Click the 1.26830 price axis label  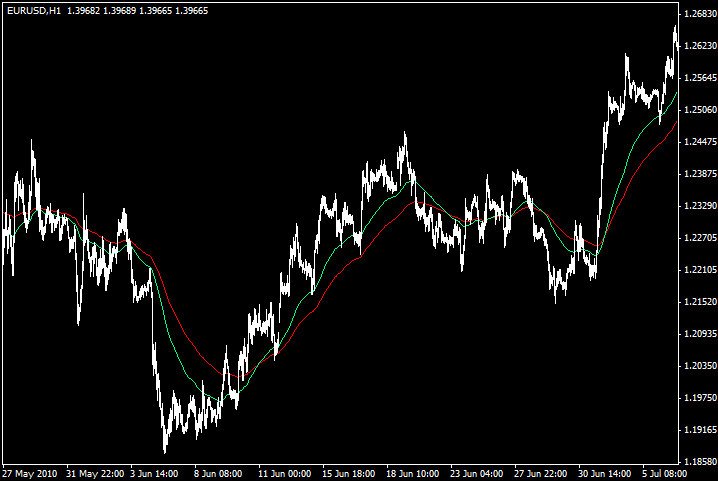tap(698, 14)
